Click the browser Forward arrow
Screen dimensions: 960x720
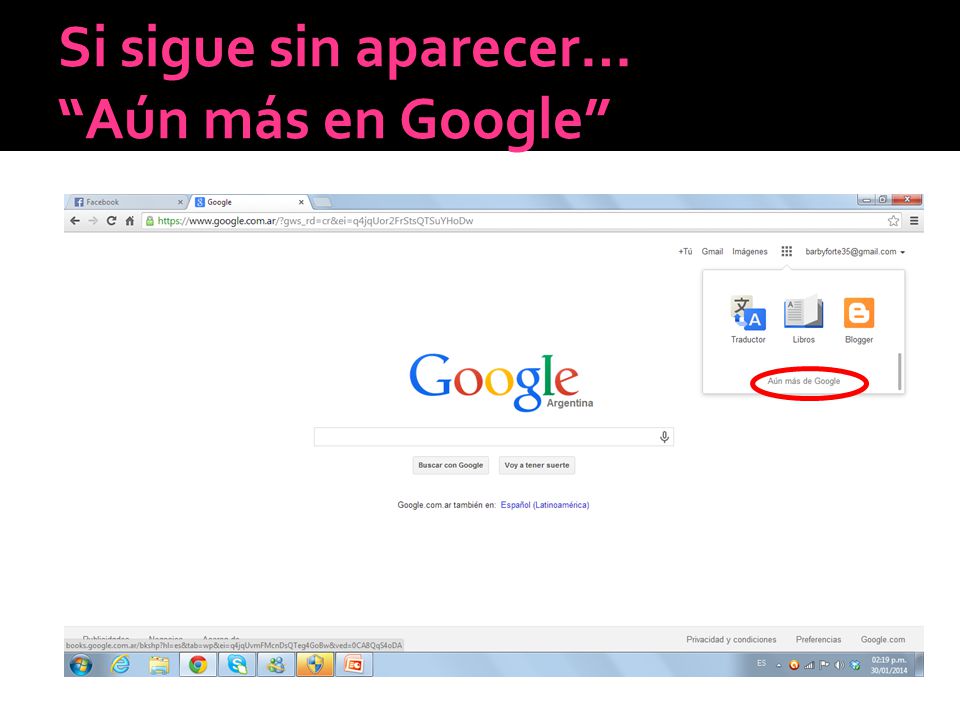tap(93, 221)
